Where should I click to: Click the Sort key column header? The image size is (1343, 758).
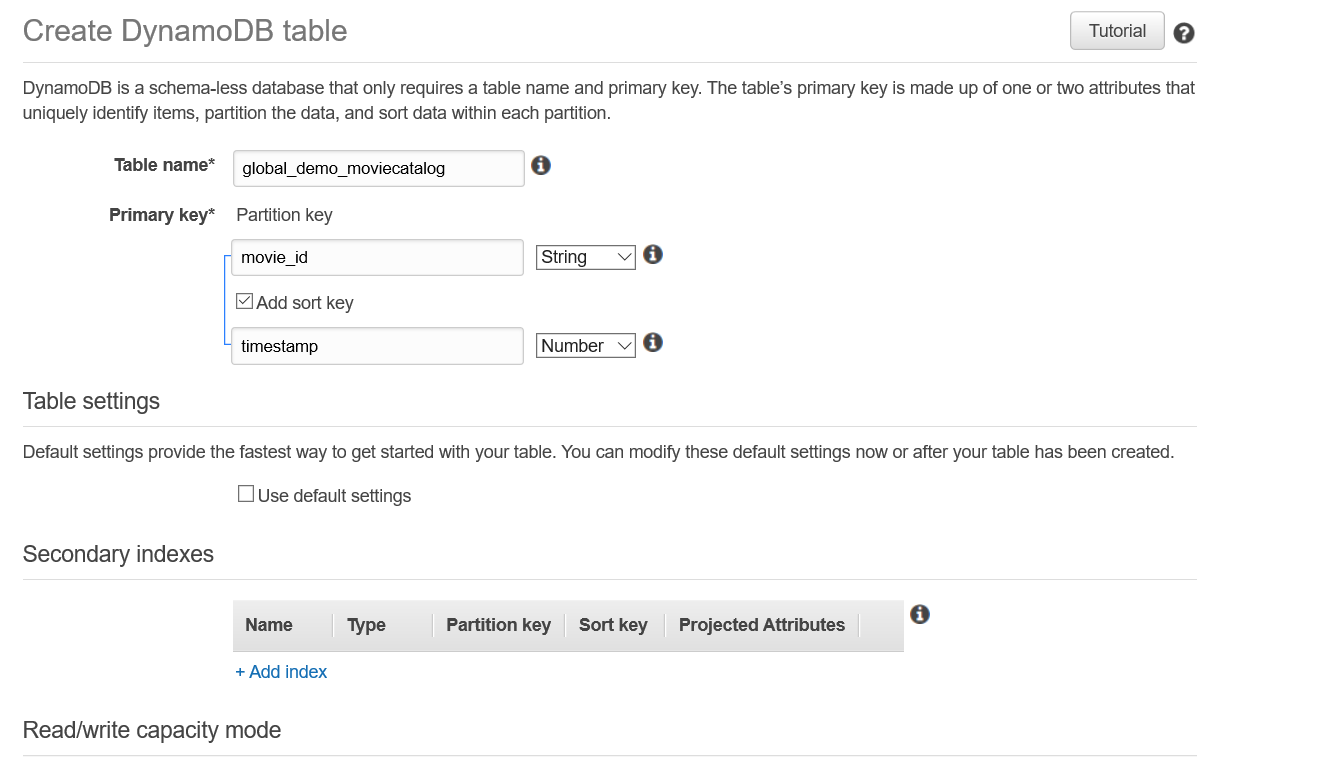613,625
